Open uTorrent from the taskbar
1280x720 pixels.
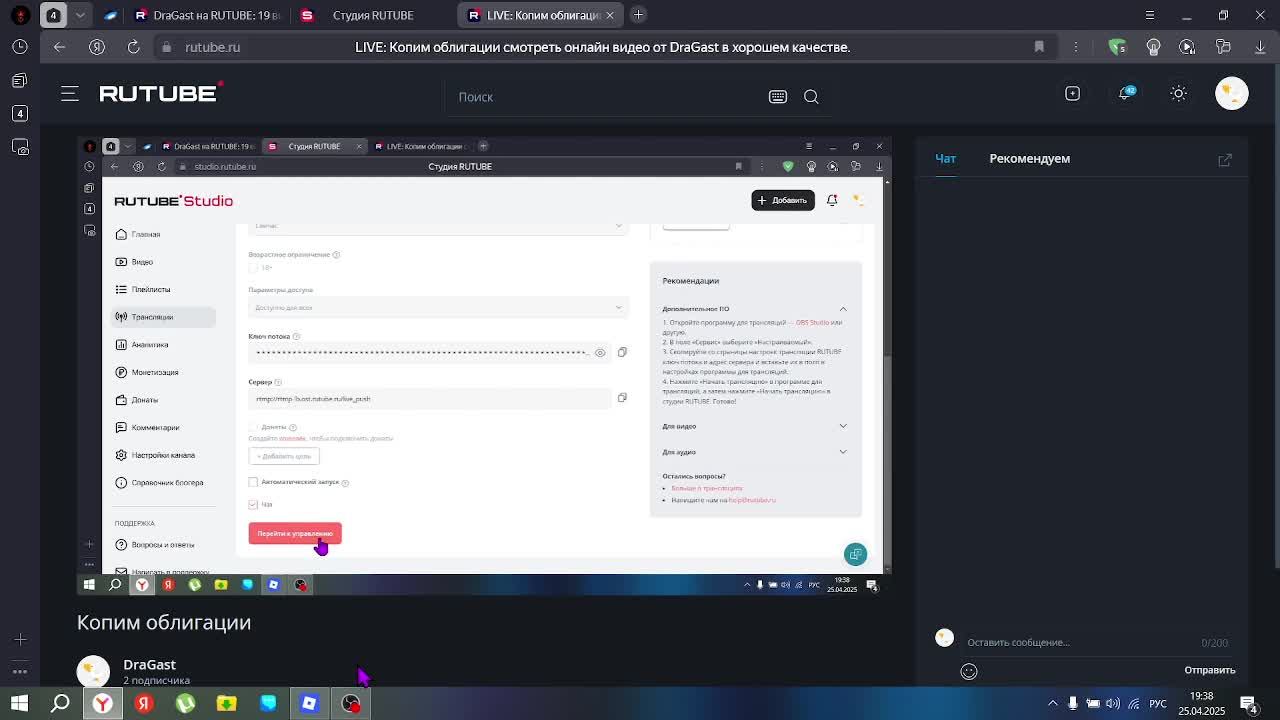tap(185, 703)
